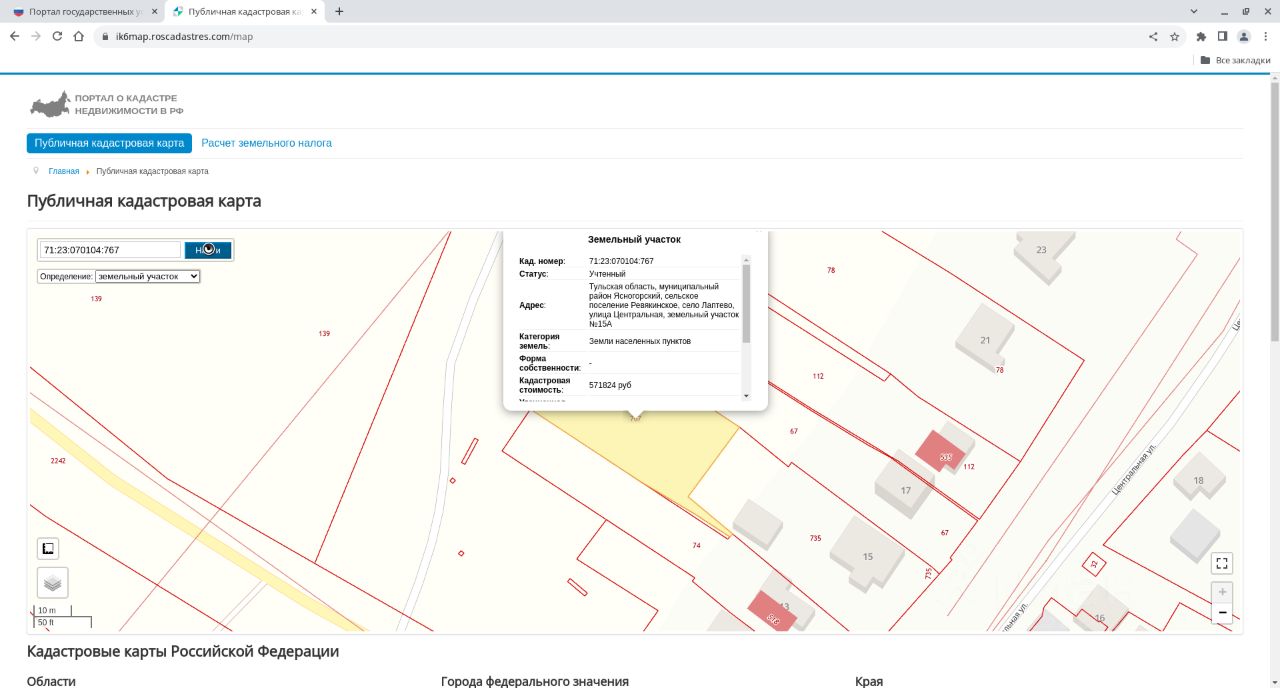Viewport: 1280px width, 688px height.
Task: Follow the Главная breadcrumb link
Action: coord(63,171)
